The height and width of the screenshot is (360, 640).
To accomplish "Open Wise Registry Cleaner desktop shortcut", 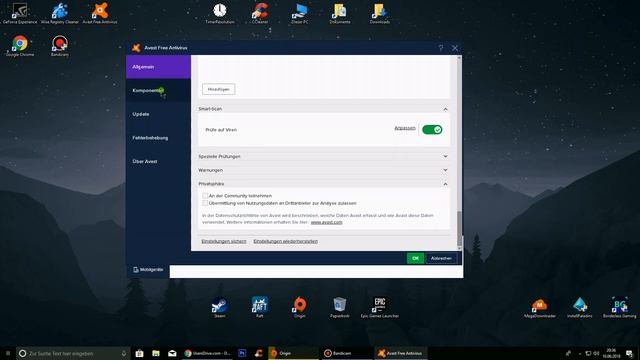I will pyautogui.click(x=60, y=13).
